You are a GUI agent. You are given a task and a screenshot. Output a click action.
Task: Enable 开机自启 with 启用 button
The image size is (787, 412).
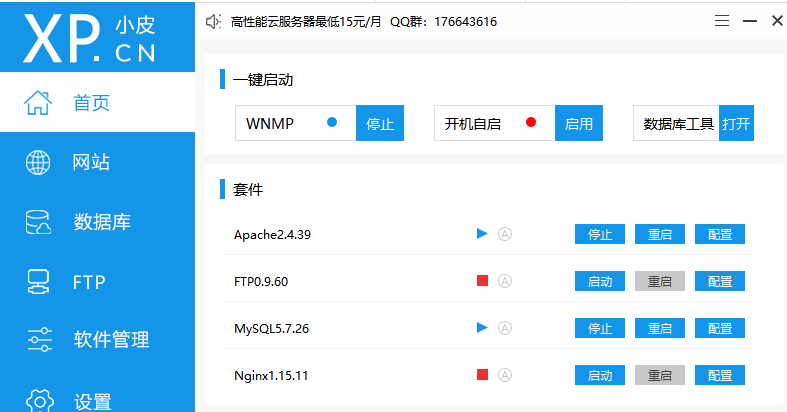coord(579,123)
